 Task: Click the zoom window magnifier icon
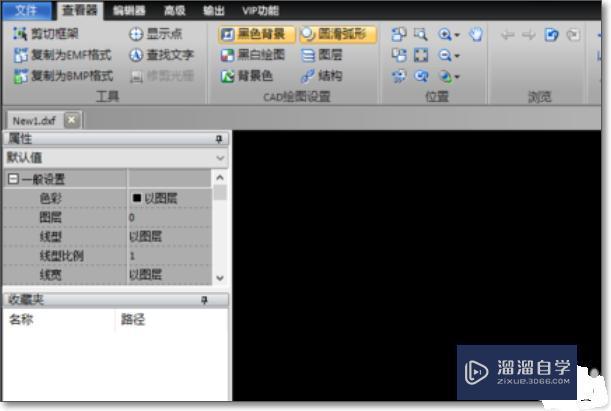tap(420, 35)
